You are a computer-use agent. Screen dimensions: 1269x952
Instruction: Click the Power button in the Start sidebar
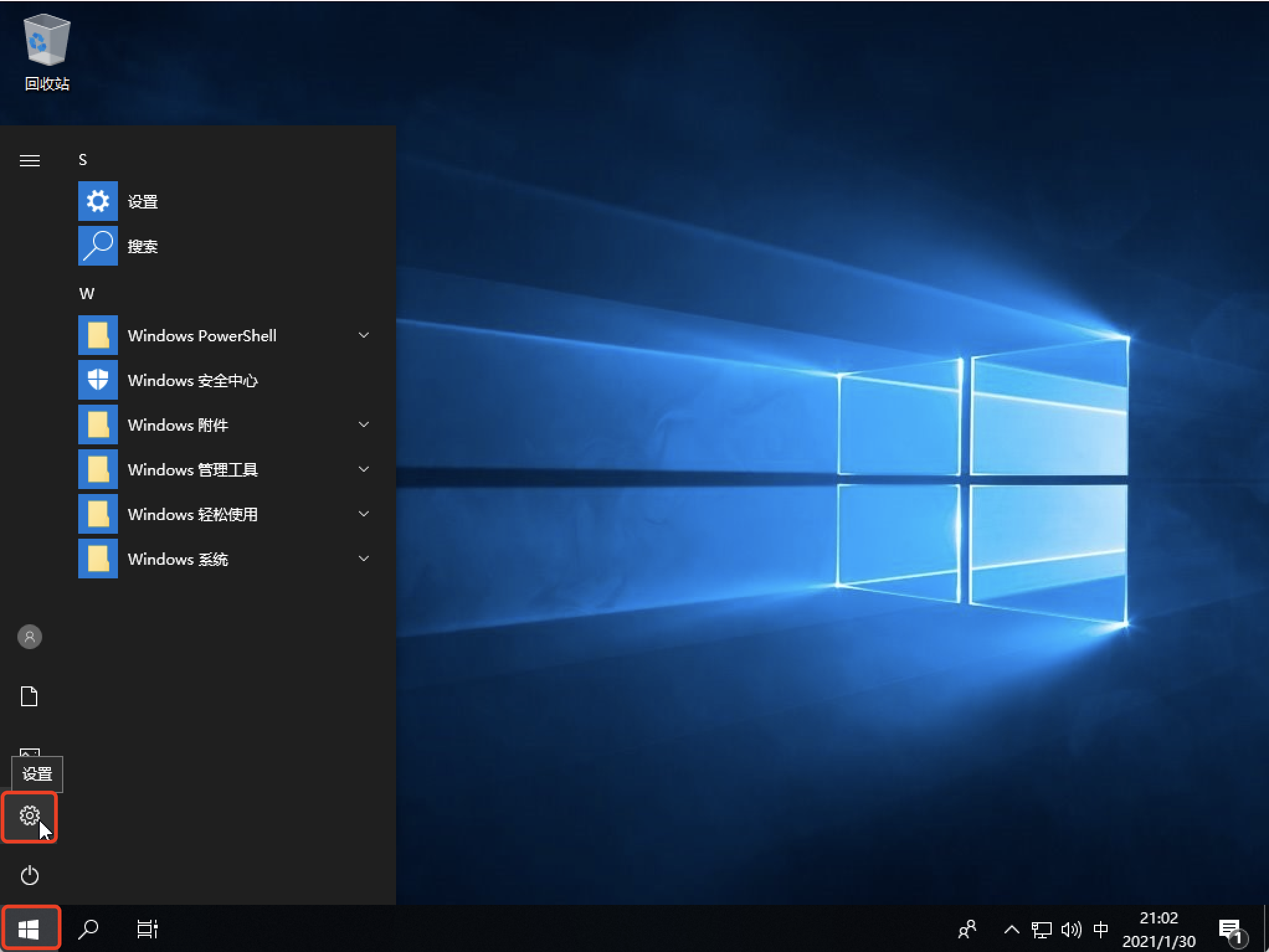pos(29,875)
